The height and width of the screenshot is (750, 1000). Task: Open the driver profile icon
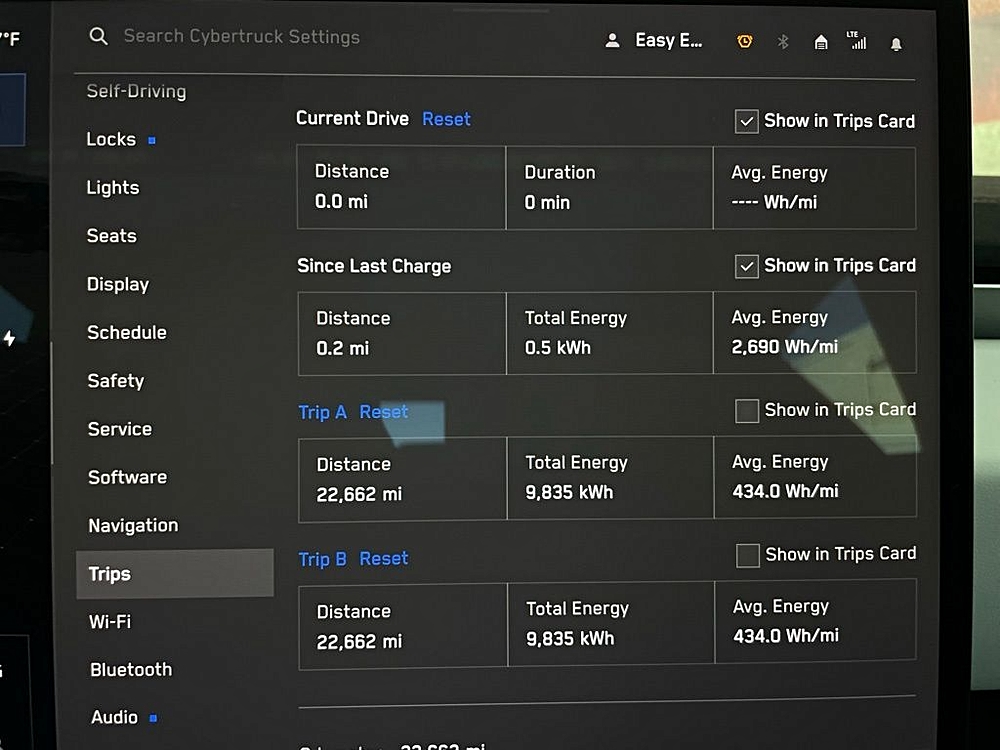(612, 41)
